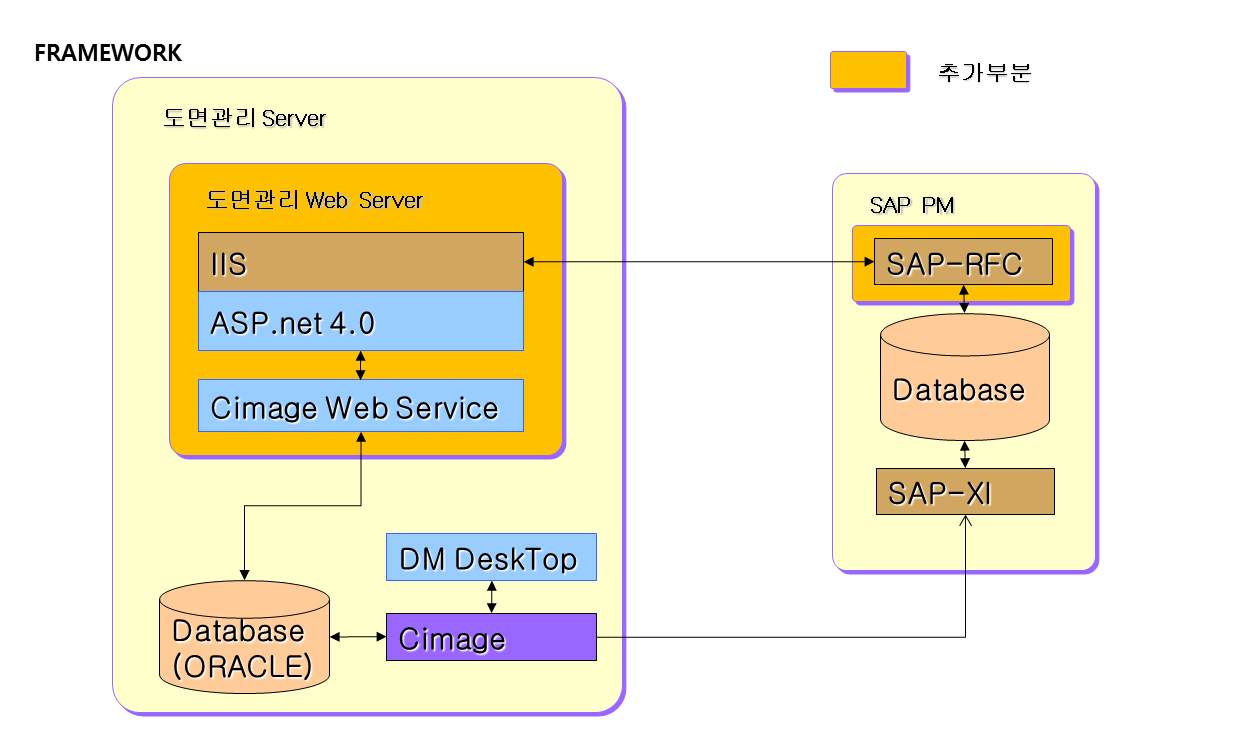Select the Cimage Web Service box
The image size is (1253, 736).
point(360,405)
